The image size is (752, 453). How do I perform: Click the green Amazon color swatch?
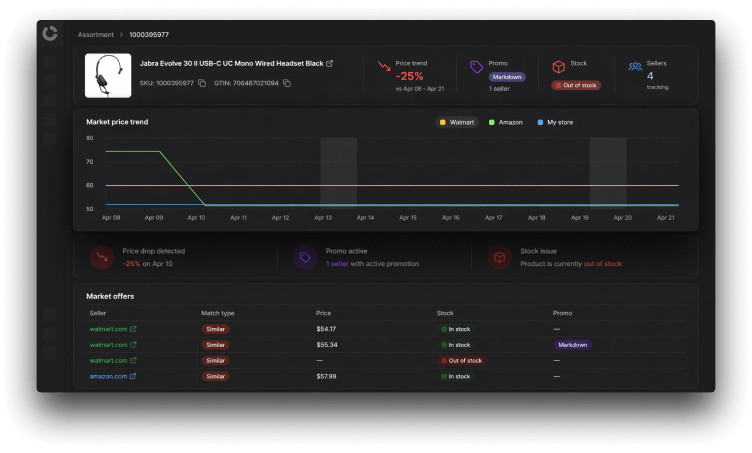tap(492, 122)
